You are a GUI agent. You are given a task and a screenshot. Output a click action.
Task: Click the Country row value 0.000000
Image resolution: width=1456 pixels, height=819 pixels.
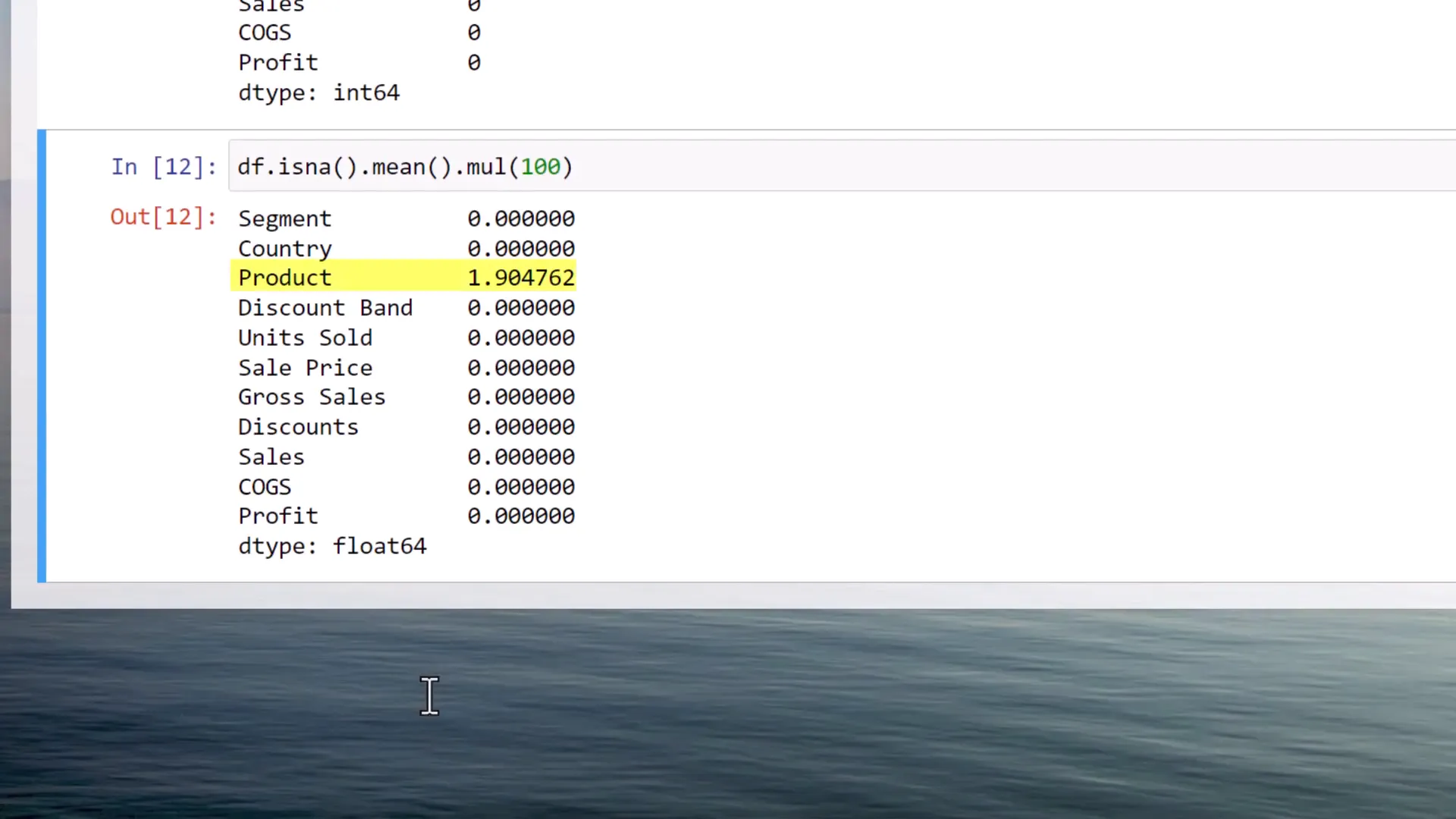pyautogui.click(x=521, y=248)
